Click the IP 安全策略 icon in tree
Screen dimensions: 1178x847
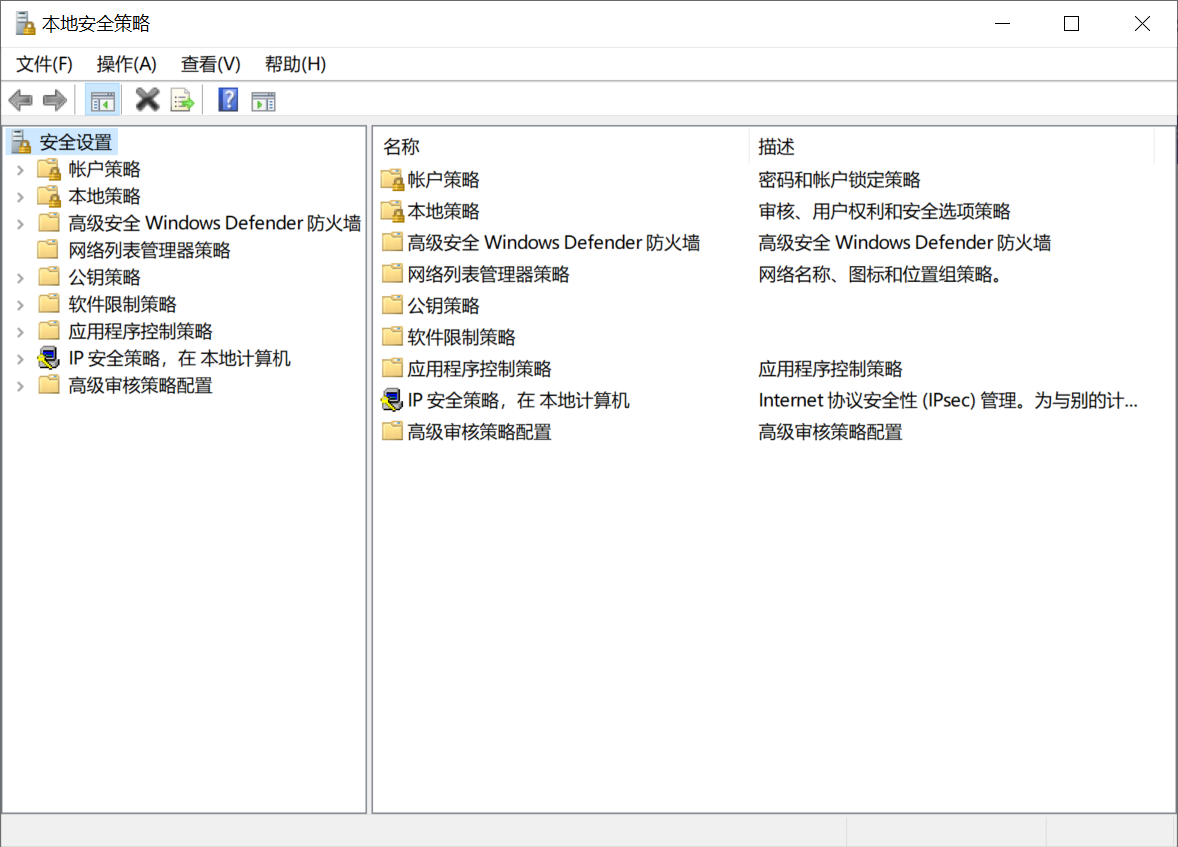(x=50, y=358)
